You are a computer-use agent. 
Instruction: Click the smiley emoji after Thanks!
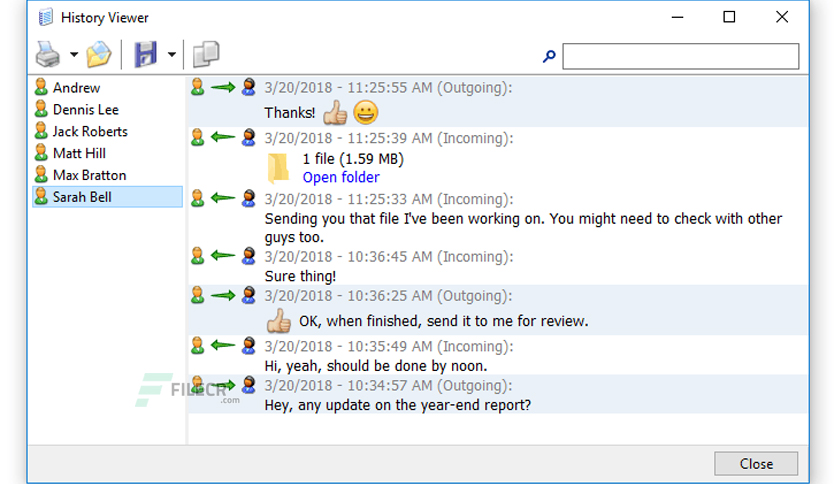pos(366,112)
